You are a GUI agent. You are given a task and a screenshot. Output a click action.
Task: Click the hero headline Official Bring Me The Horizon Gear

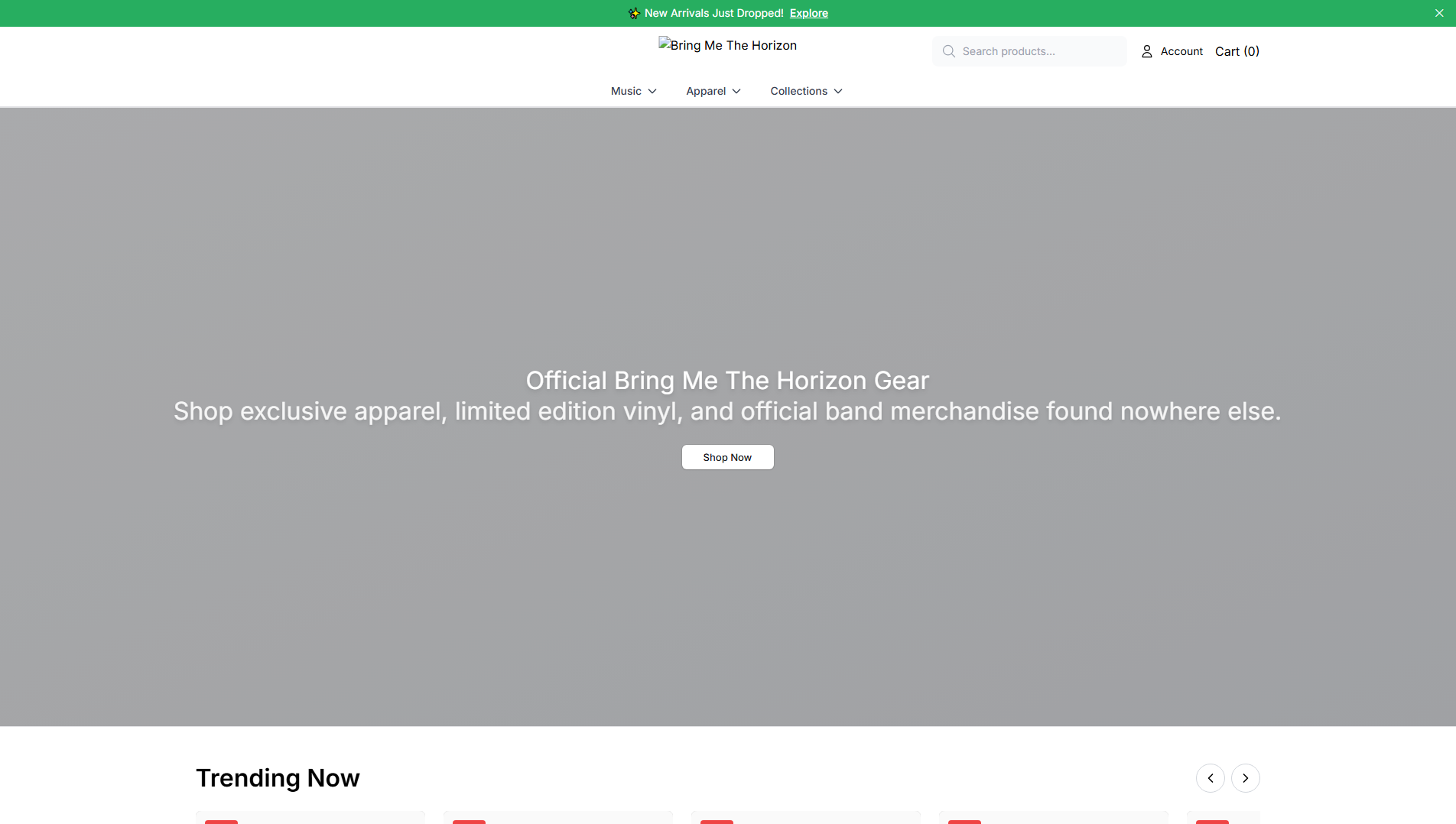pyautogui.click(x=727, y=381)
